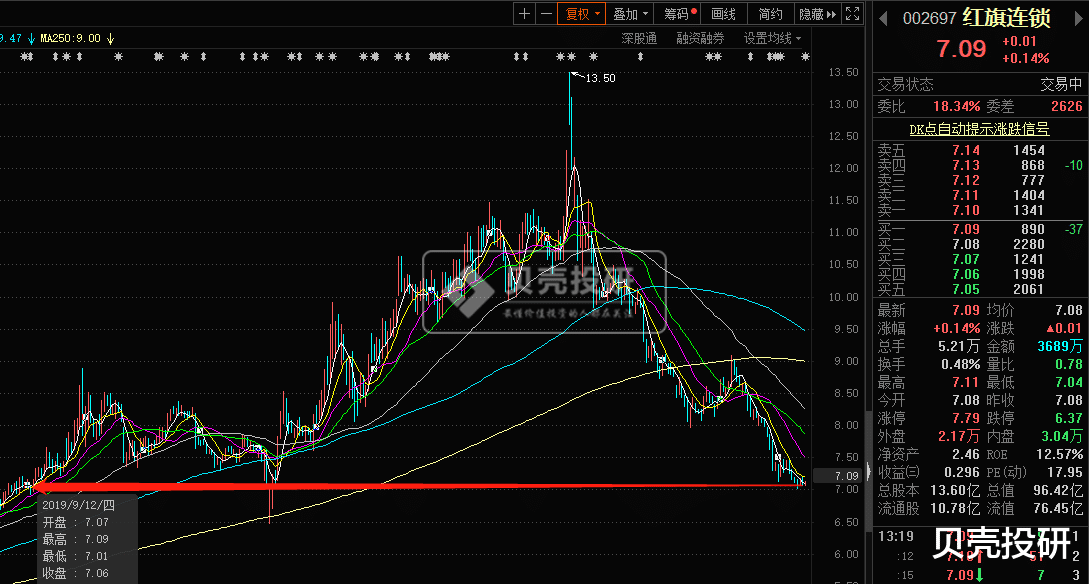Click the green down arrow in tick list

[x=980, y=575]
